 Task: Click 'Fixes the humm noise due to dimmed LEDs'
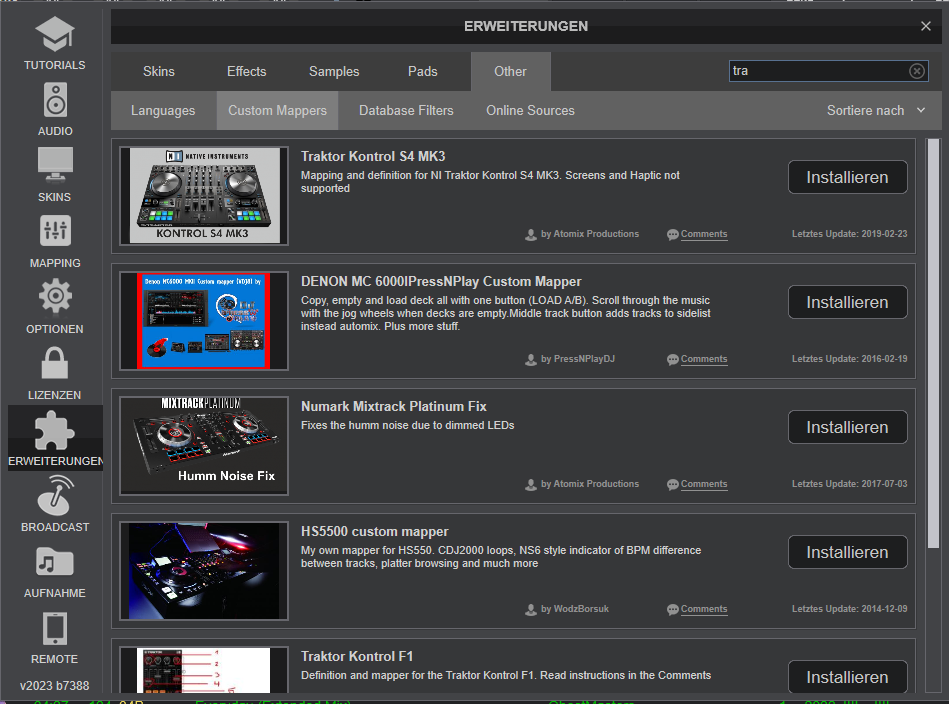pyautogui.click(x=408, y=426)
